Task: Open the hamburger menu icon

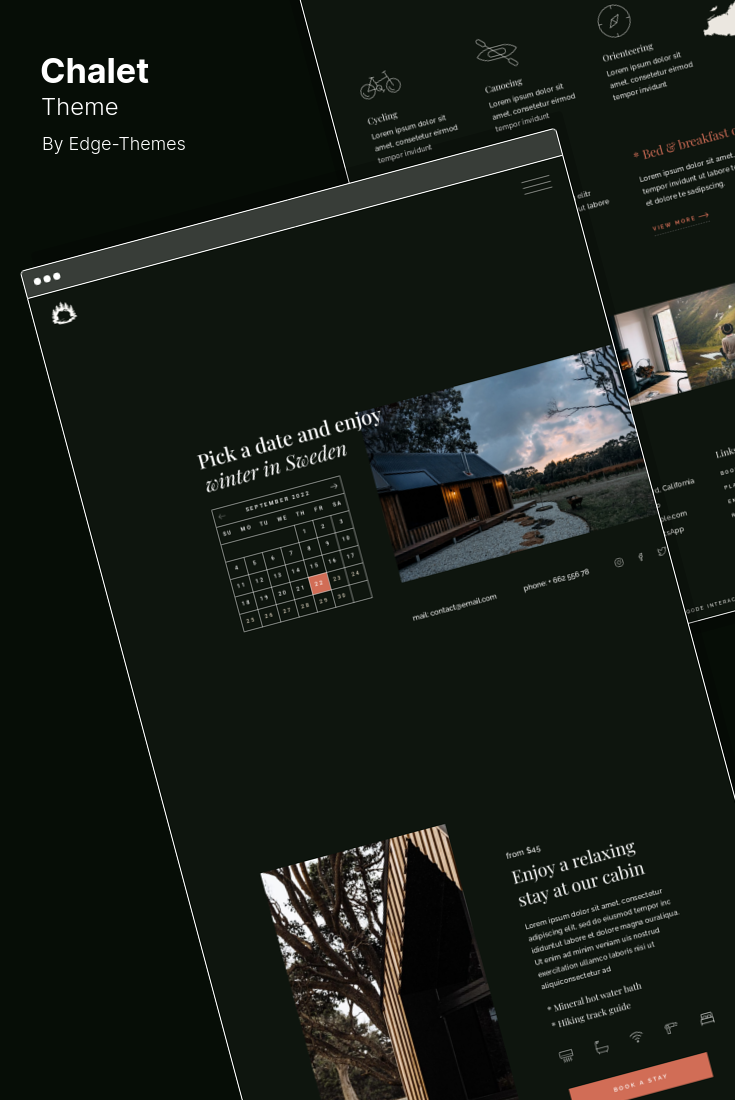Action: coord(537,185)
